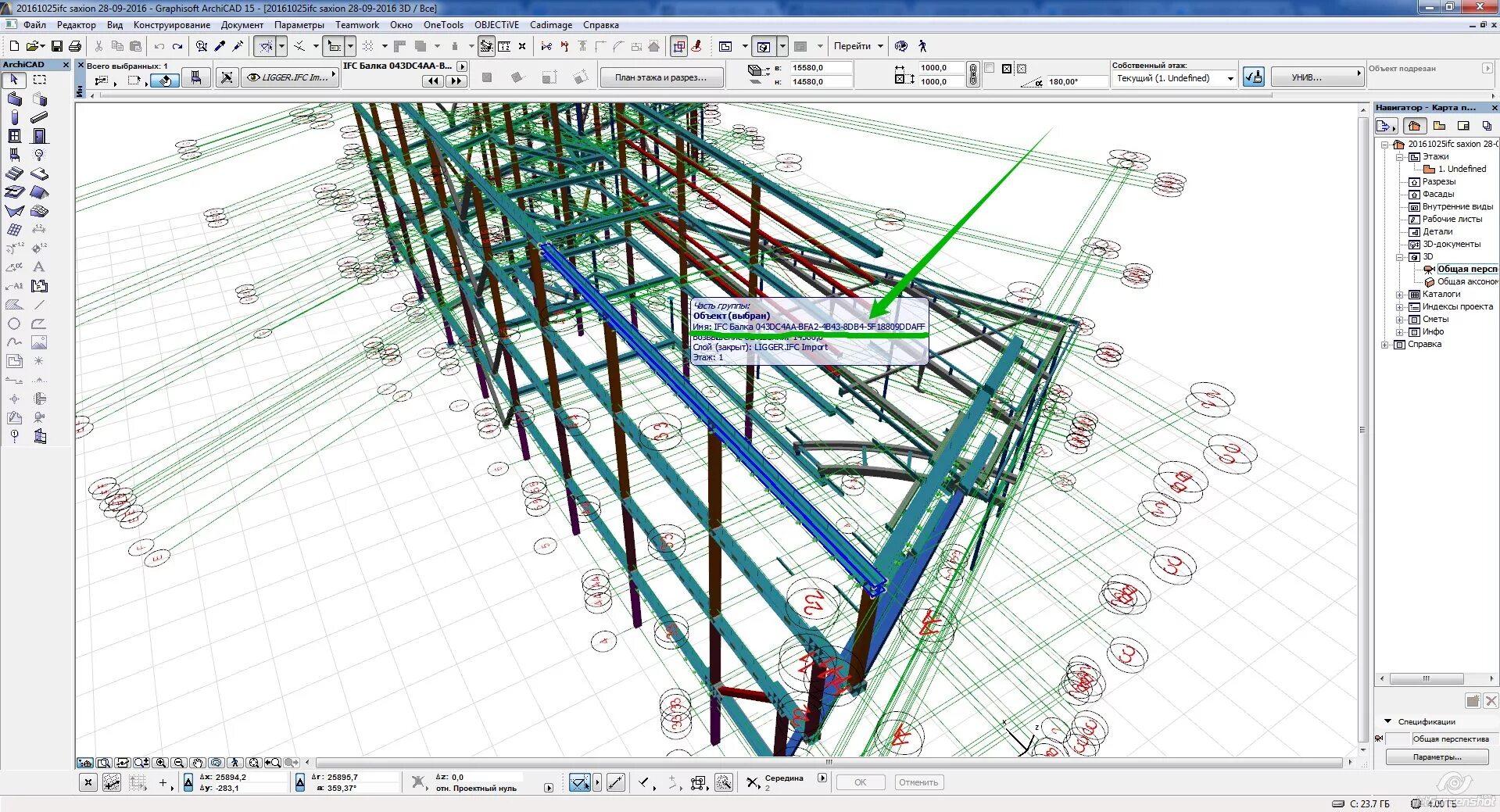Screen dimensions: 1500x812
Task: Click the 180,00° rotation angle field
Action: tap(1076, 81)
